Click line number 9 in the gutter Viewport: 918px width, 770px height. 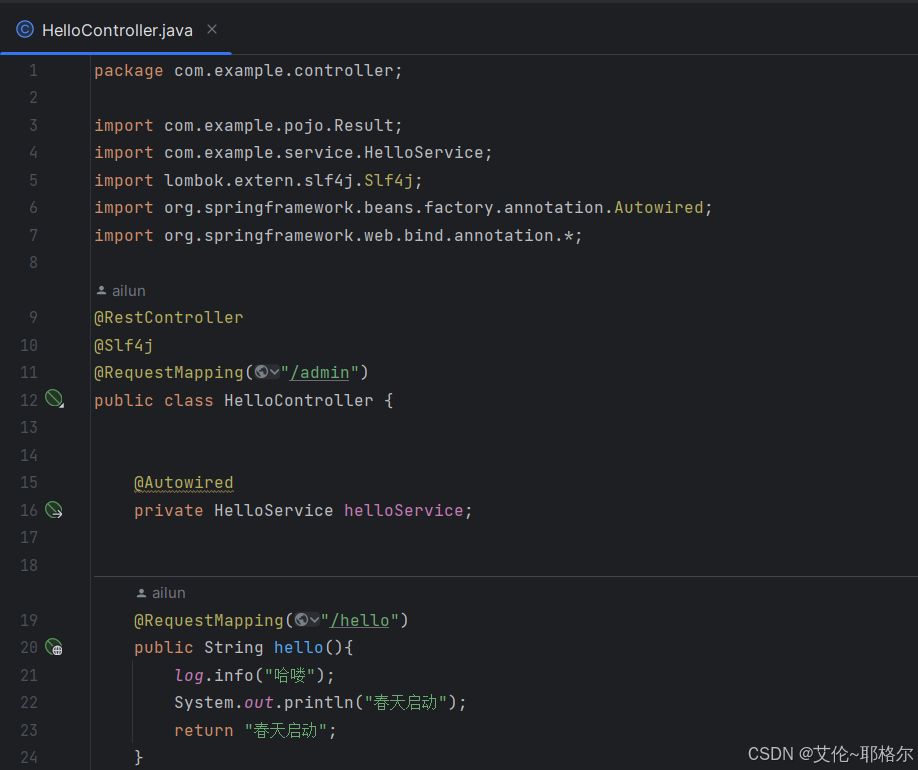33,317
